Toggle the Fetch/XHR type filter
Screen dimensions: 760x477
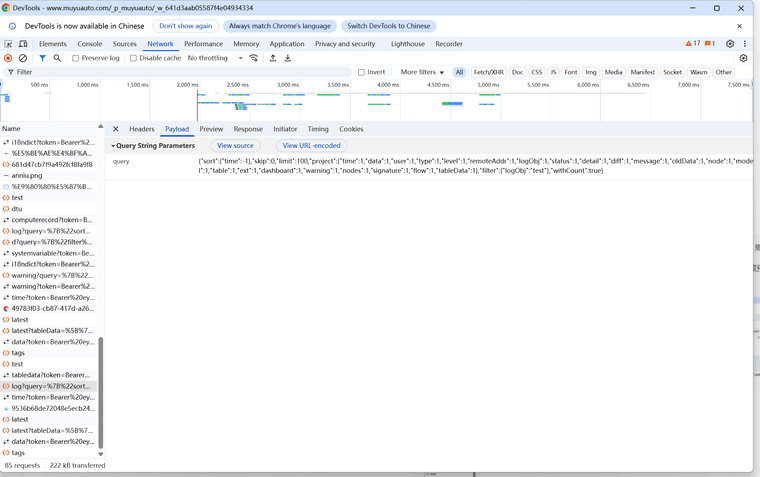coord(489,72)
